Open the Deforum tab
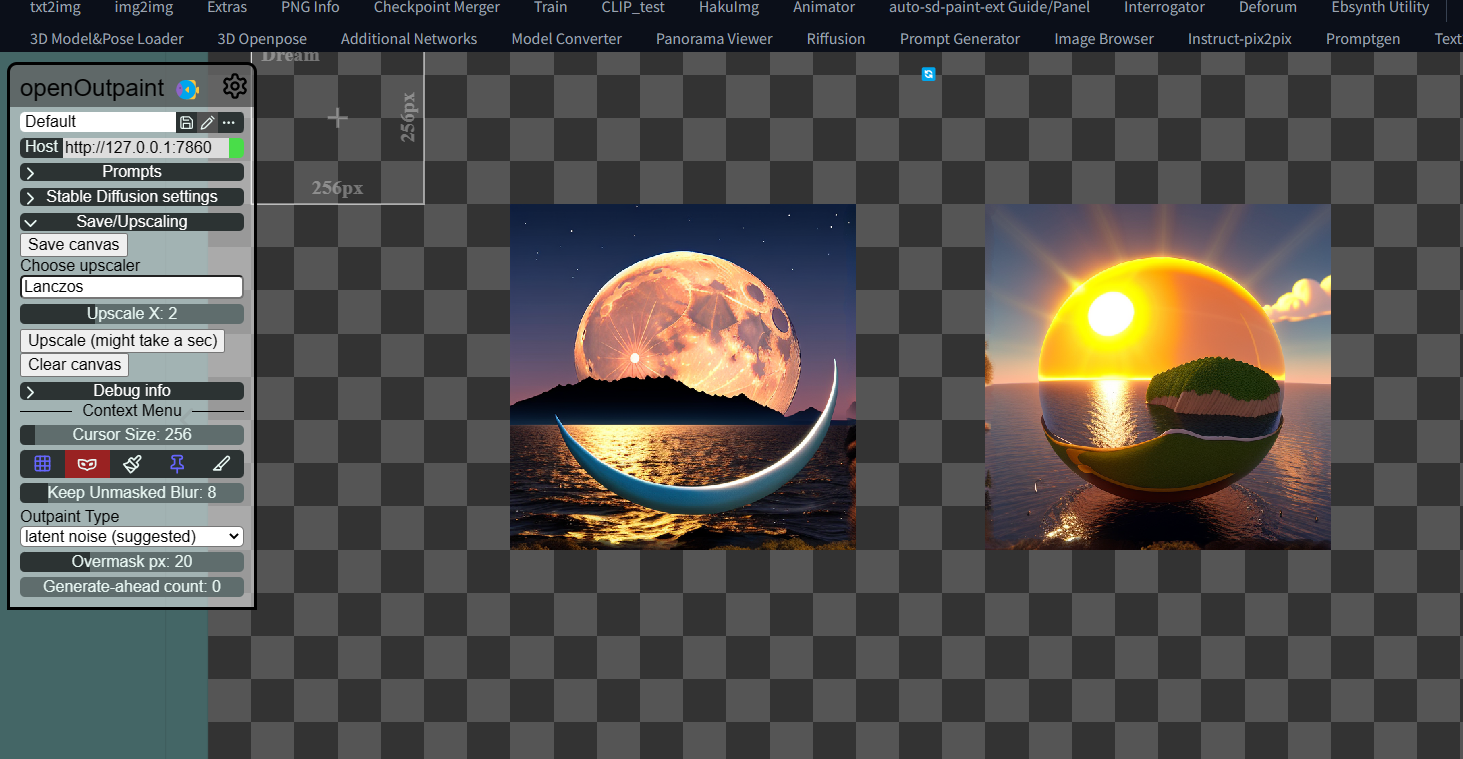Image resolution: width=1463 pixels, height=759 pixels. click(1267, 8)
